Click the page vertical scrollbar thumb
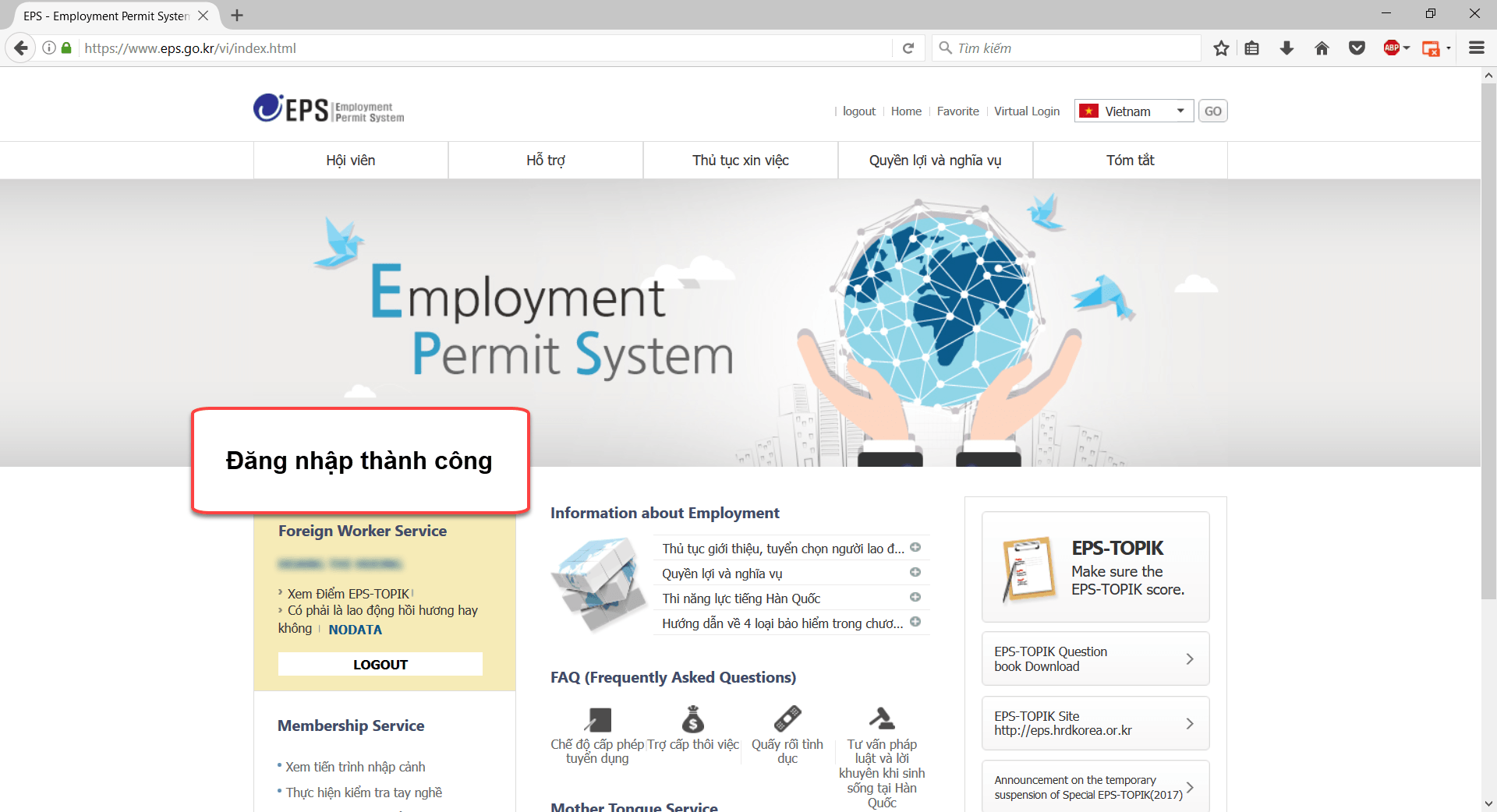 (1488, 341)
